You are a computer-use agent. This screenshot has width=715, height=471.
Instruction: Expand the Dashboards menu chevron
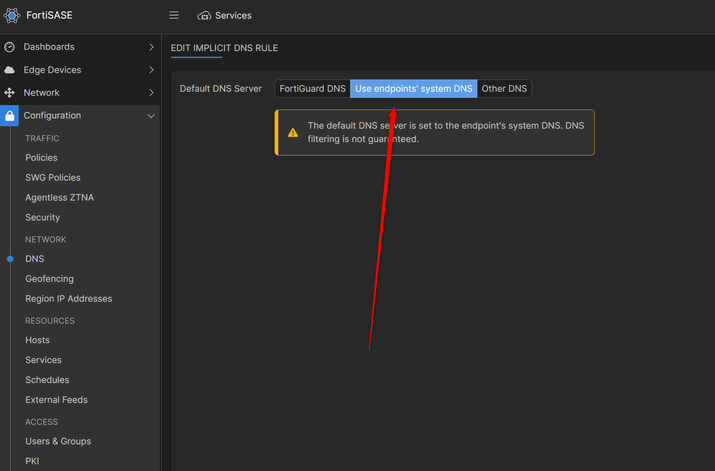(151, 47)
